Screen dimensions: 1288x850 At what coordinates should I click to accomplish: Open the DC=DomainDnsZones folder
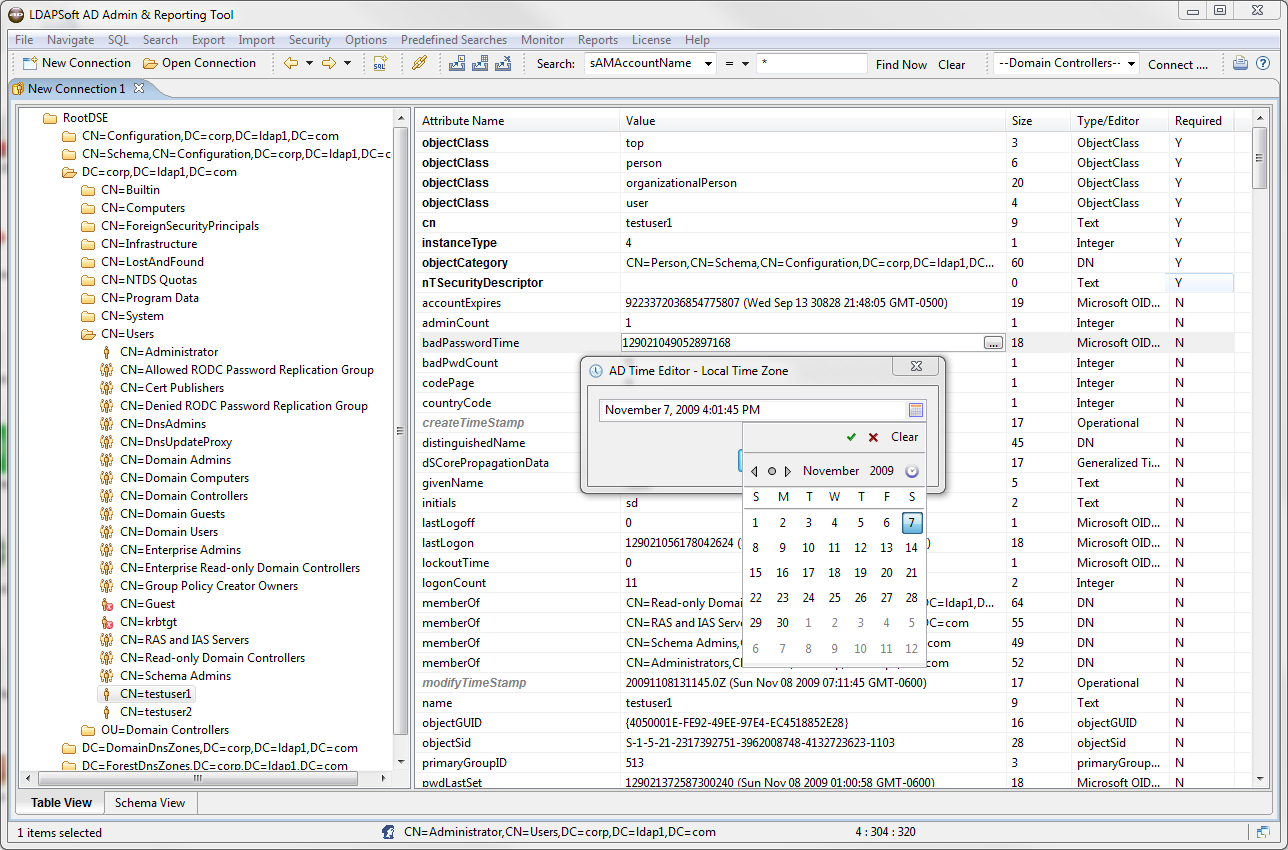point(69,748)
